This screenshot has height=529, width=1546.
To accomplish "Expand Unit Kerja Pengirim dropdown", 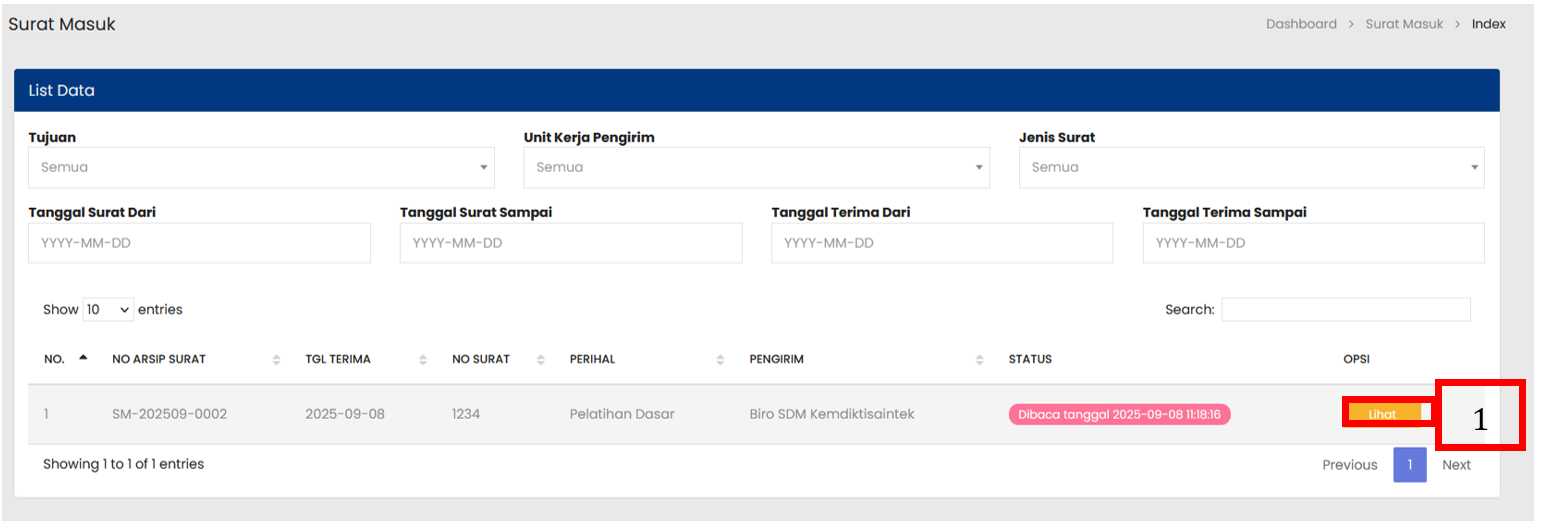I will tap(756, 168).
